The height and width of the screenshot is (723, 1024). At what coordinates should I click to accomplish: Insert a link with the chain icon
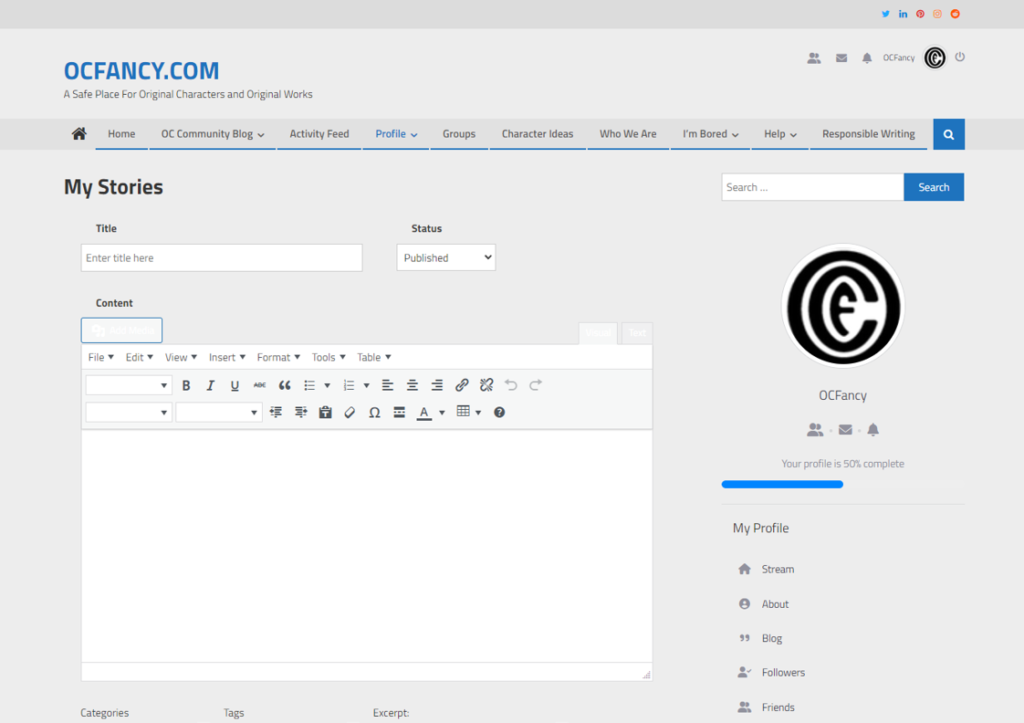(462, 385)
